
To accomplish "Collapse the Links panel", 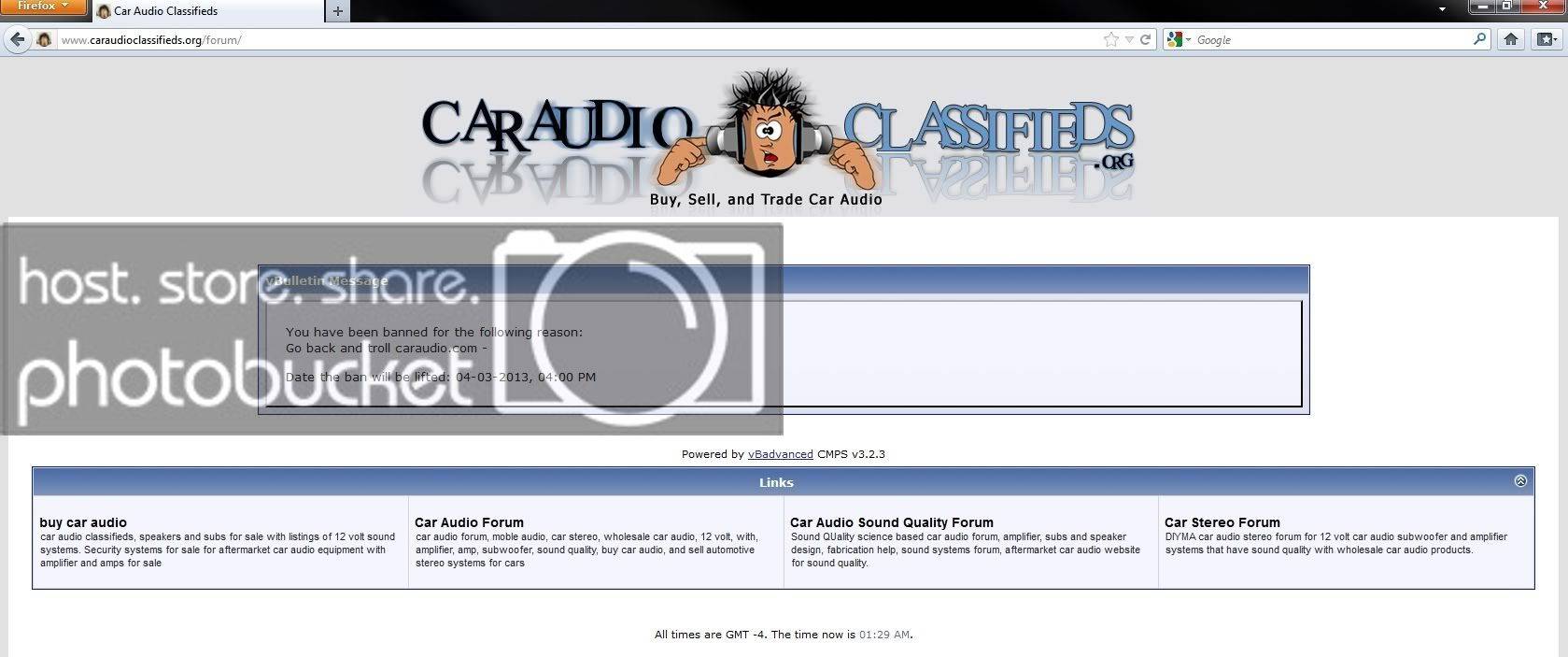I will [1520, 480].
